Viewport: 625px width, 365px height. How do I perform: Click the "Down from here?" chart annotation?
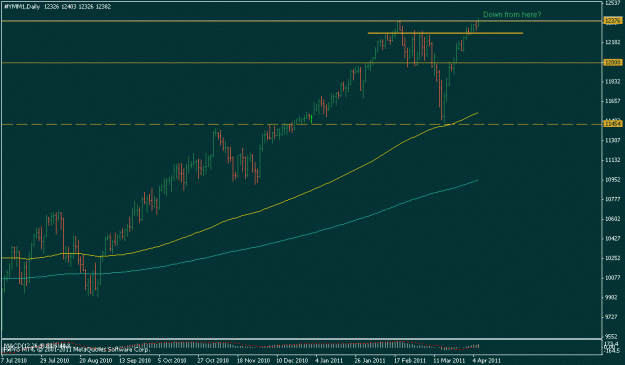512,15
